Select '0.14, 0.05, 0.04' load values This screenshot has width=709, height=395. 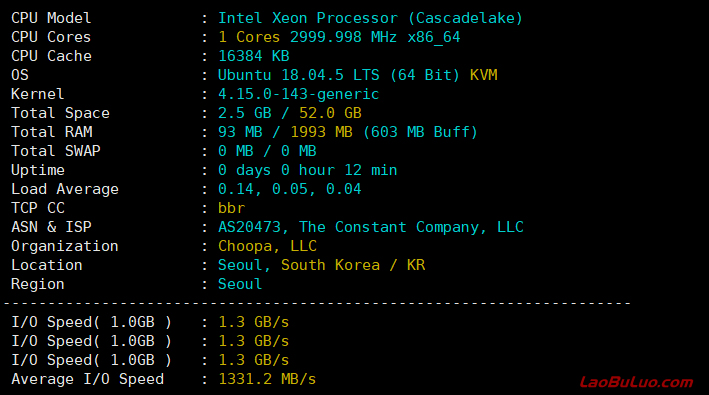(x=290, y=189)
